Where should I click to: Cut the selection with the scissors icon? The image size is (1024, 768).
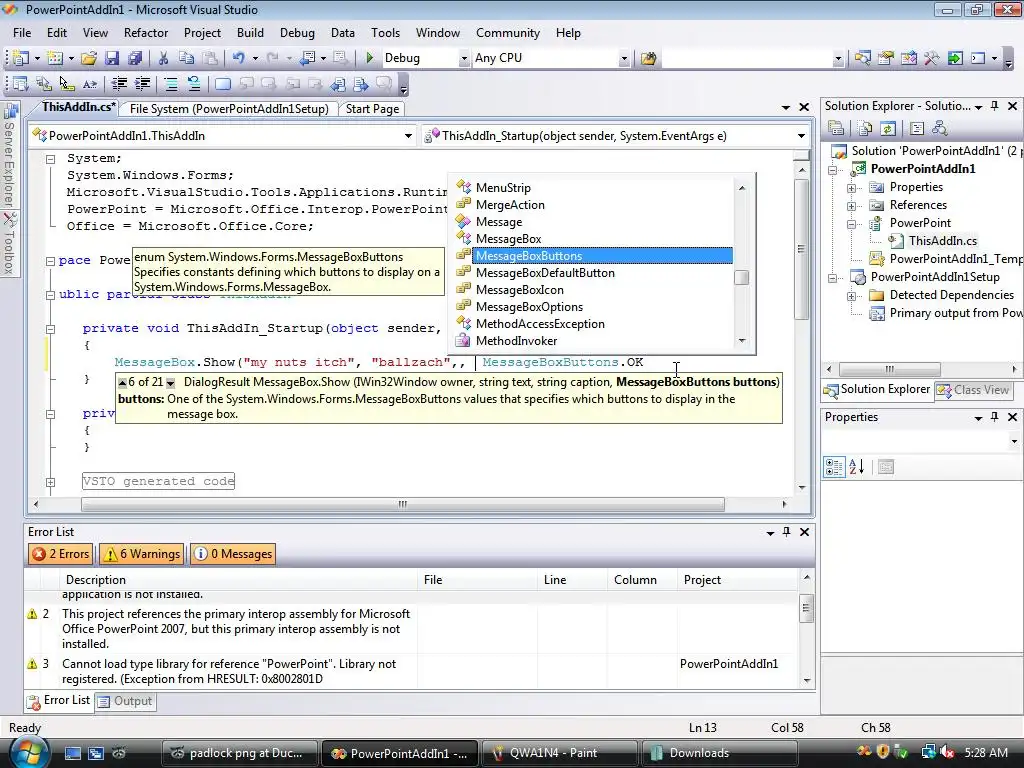click(163, 58)
